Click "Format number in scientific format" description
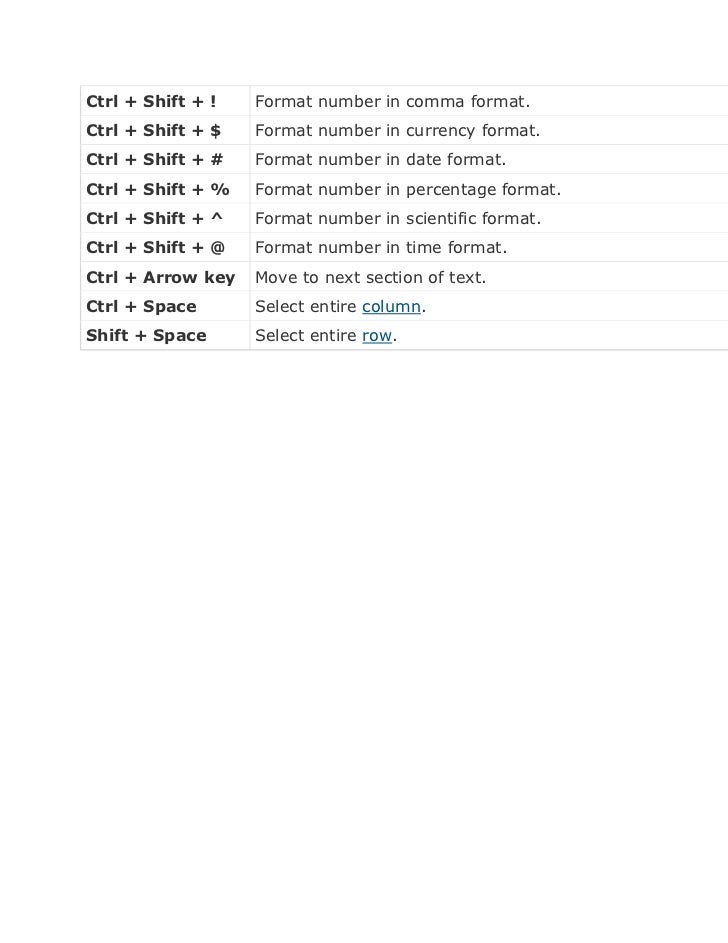 tap(398, 218)
